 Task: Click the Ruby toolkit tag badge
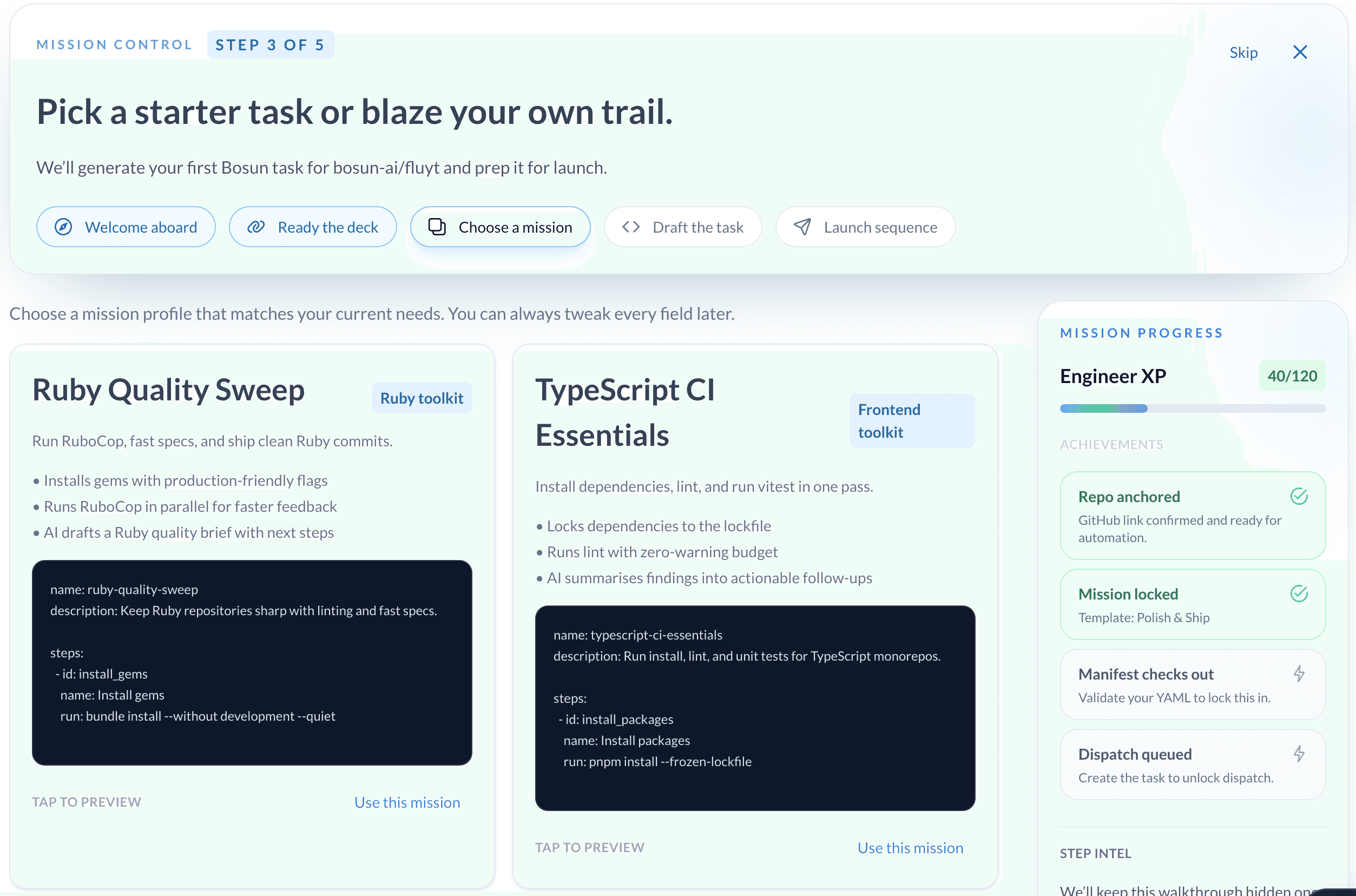pos(422,398)
